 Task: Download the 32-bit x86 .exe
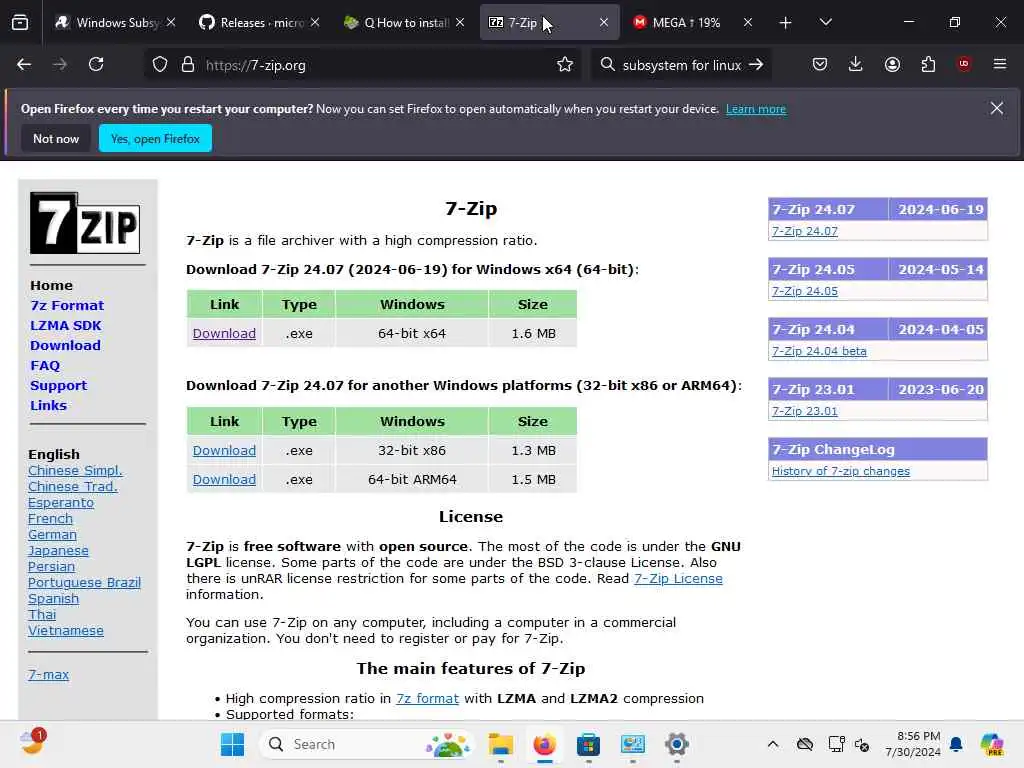coord(224,451)
